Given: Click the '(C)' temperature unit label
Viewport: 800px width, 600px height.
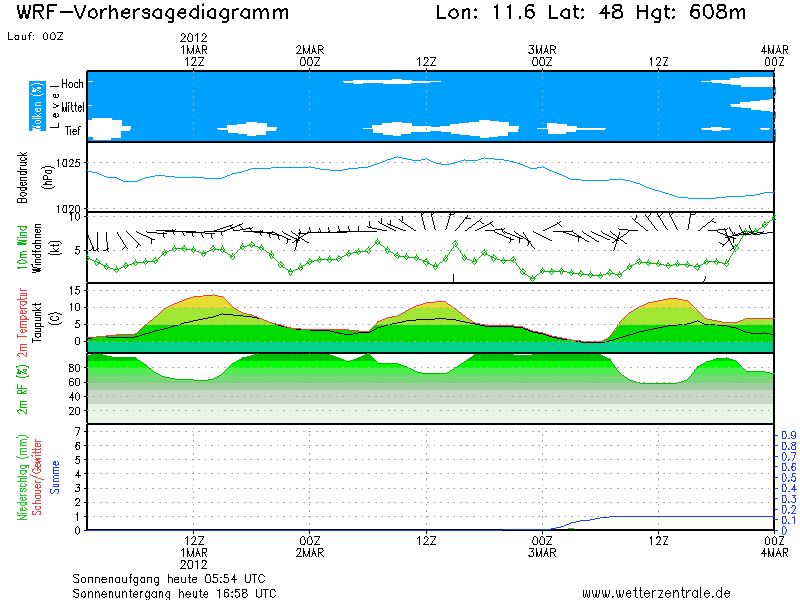Looking at the screenshot, I should pos(55,318).
